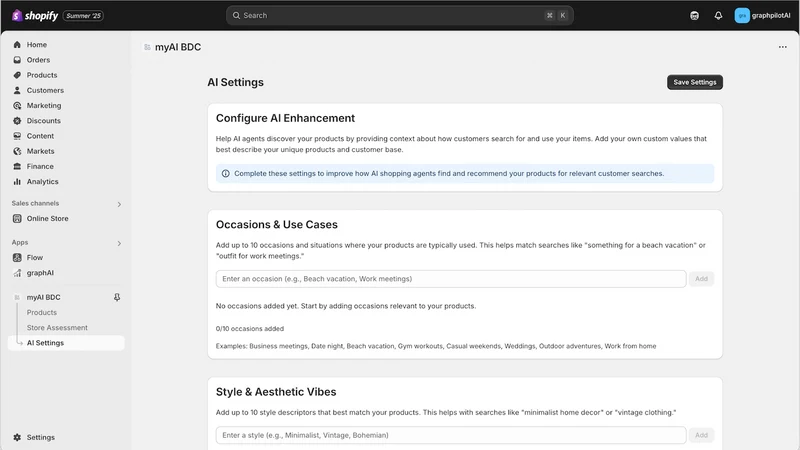The height and width of the screenshot is (450, 800).
Task: Click the Summer '25 badge
Action: tap(83, 16)
